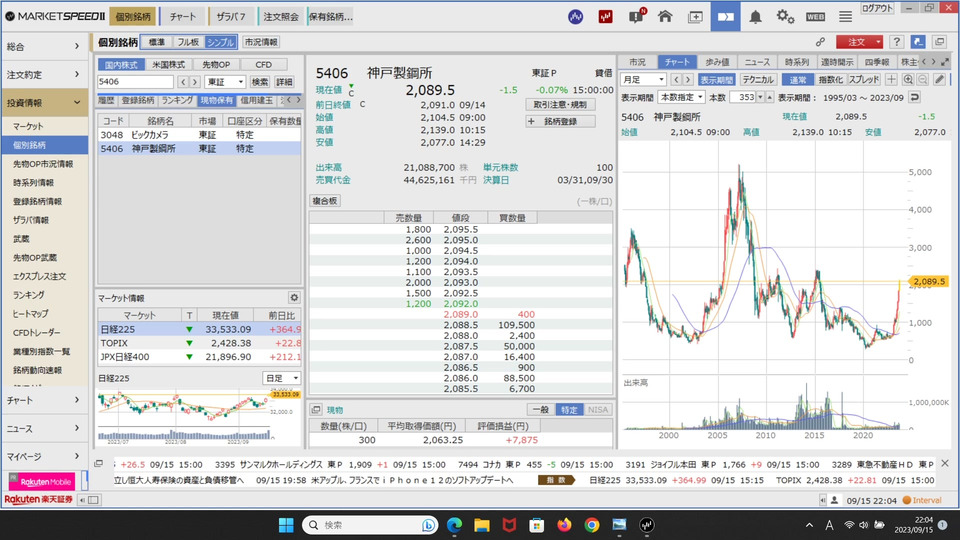960x540 pixels.
Task: Select the シンプル layout mode
Action: tap(220, 42)
